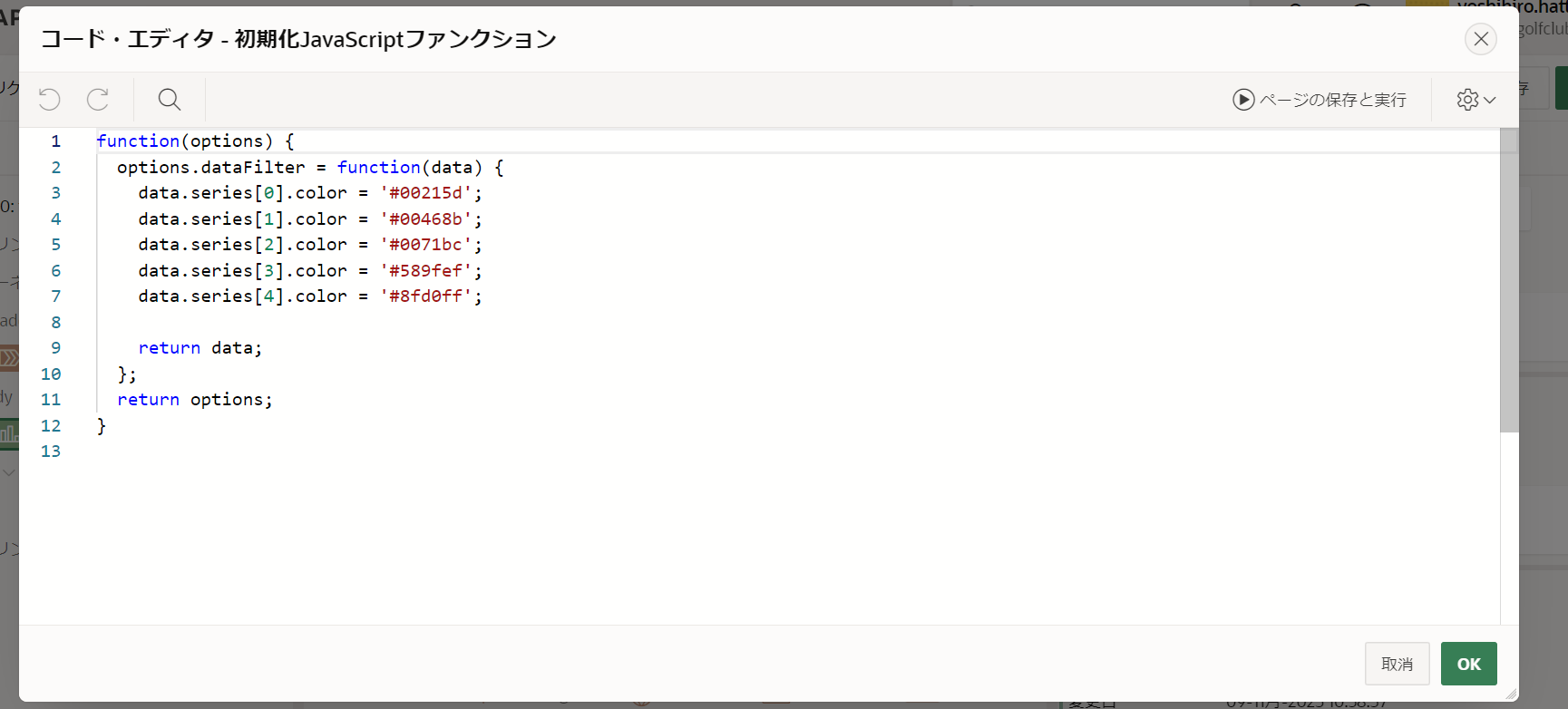Click the function(options) keyword on line 1
The image size is (1568, 709).
tap(185, 141)
